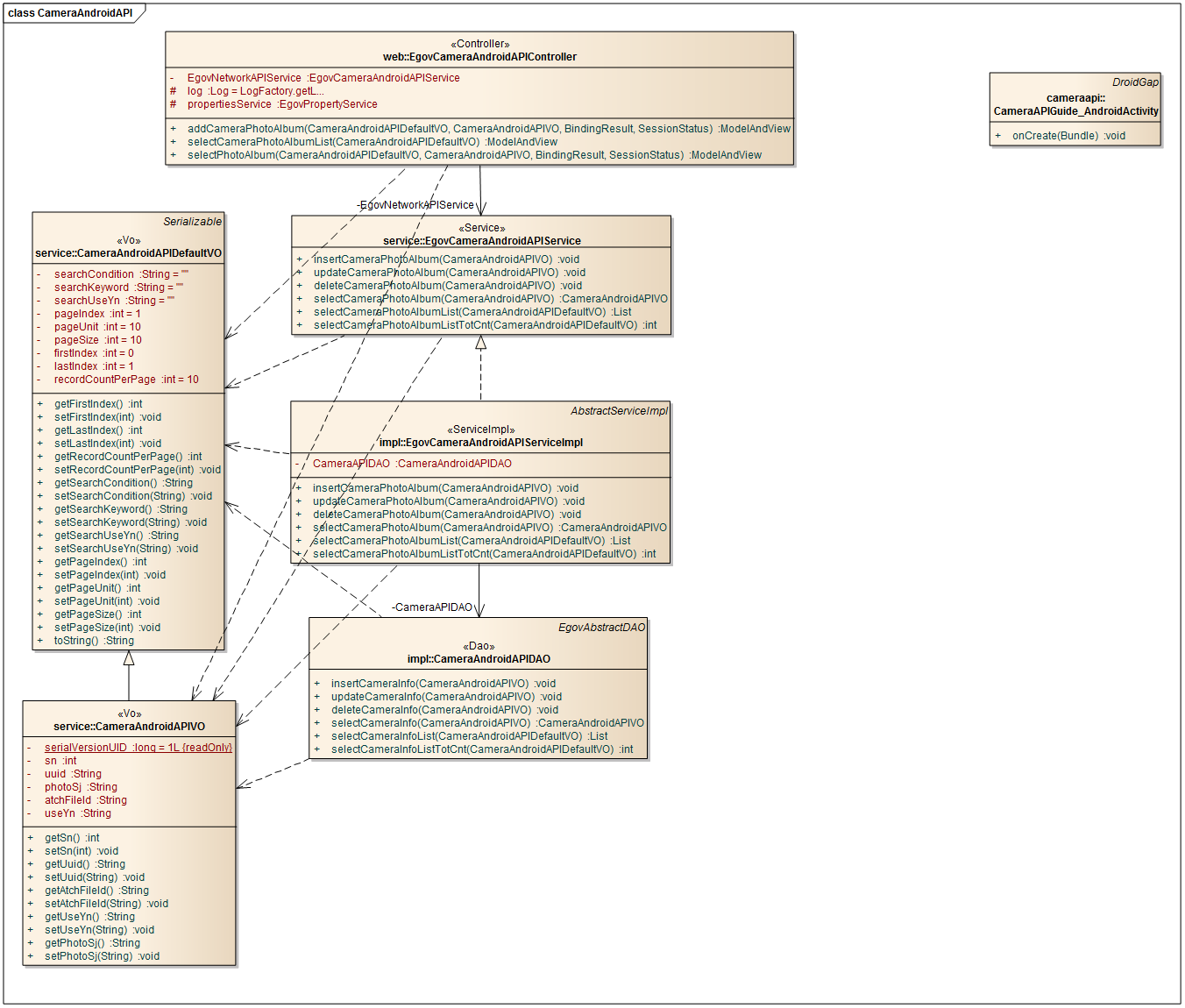Click the inheritance triangle under CameraAndroidAPIDefaultVO
This screenshot has height=1008, width=1185.
coord(129,657)
